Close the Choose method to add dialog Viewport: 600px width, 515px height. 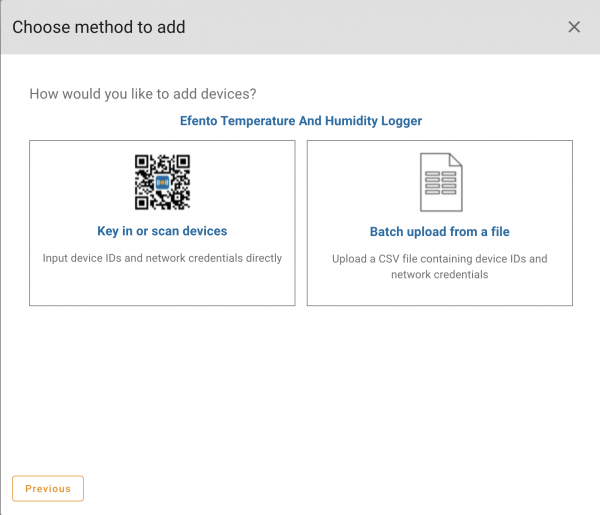pos(574,27)
